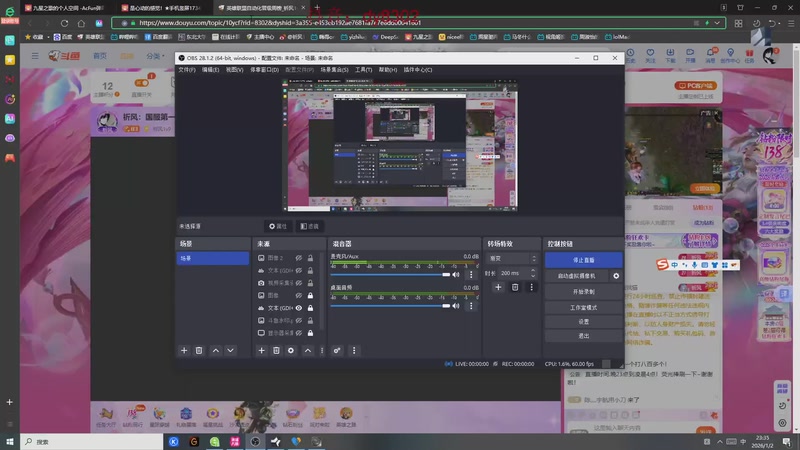Open the OBS icon in the Windows taskbar
This screenshot has height=450, width=800.
tap(255, 441)
